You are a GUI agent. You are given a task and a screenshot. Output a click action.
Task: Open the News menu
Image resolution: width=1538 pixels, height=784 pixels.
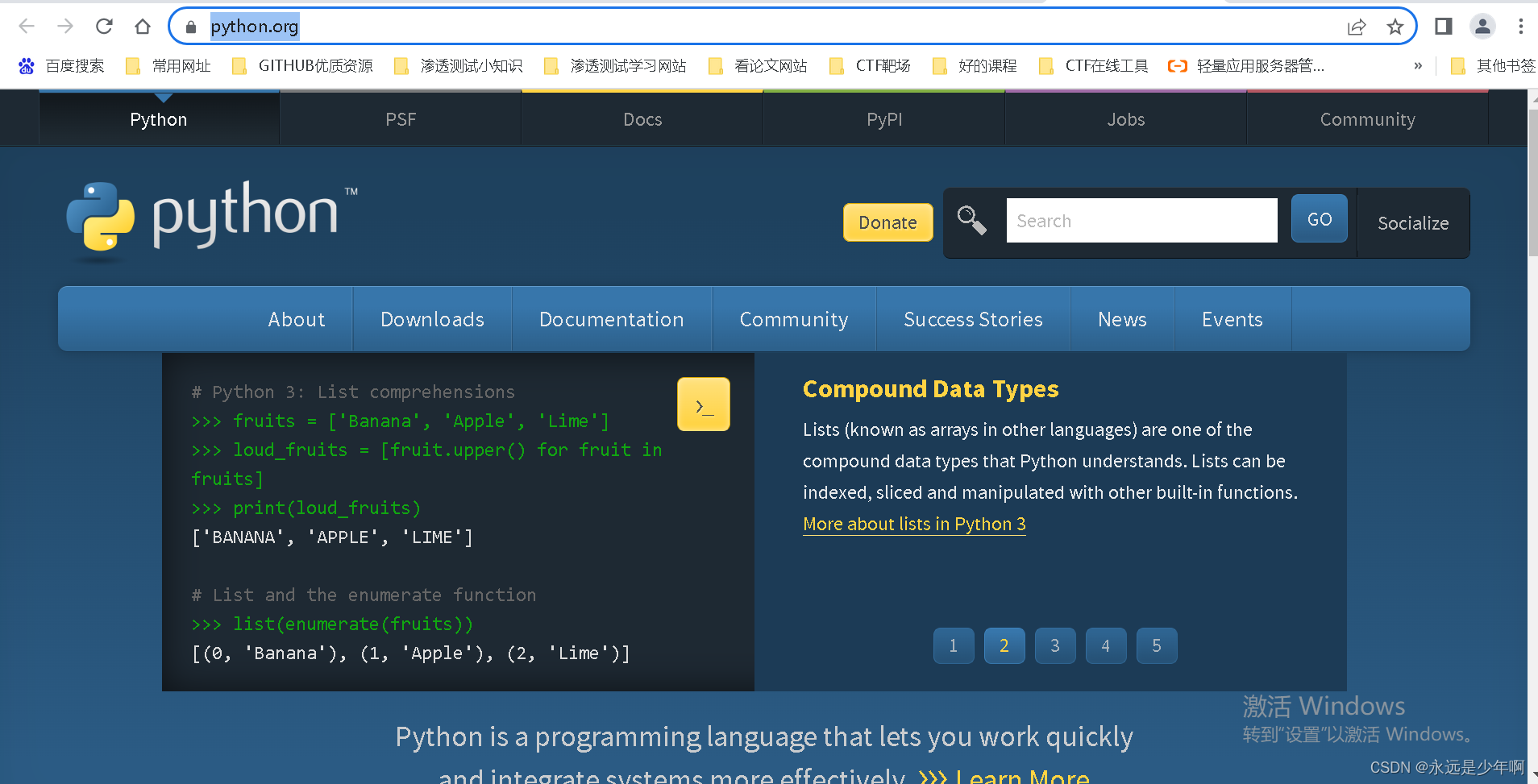click(1122, 319)
